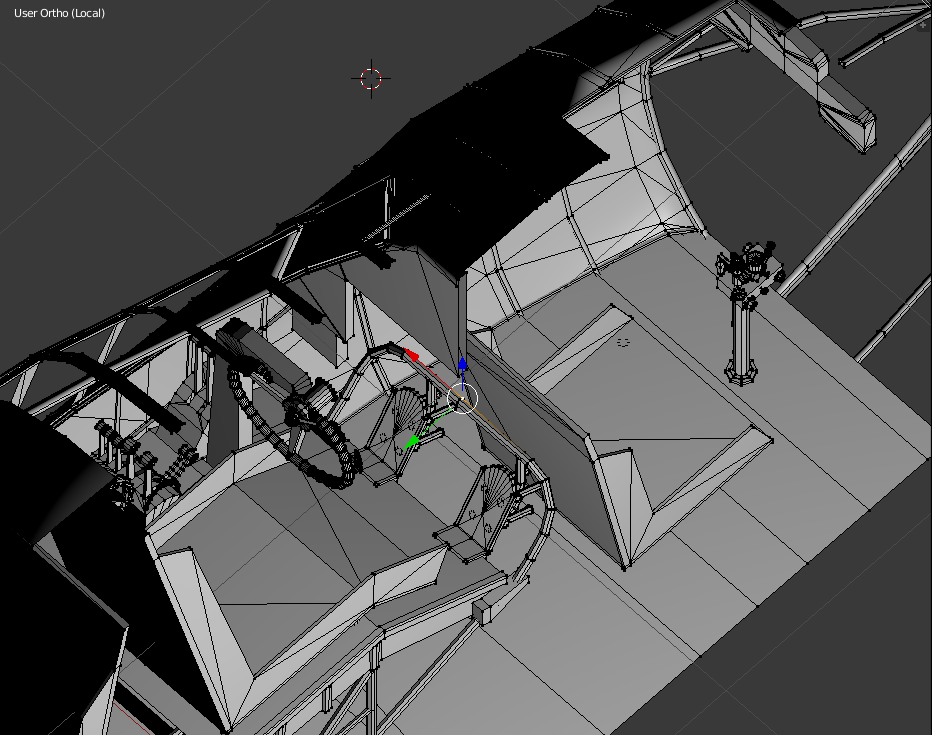This screenshot has height=735, width=932.
Task: Click the blue Z-axis manipulator arrow
Action: click(462, 364)
